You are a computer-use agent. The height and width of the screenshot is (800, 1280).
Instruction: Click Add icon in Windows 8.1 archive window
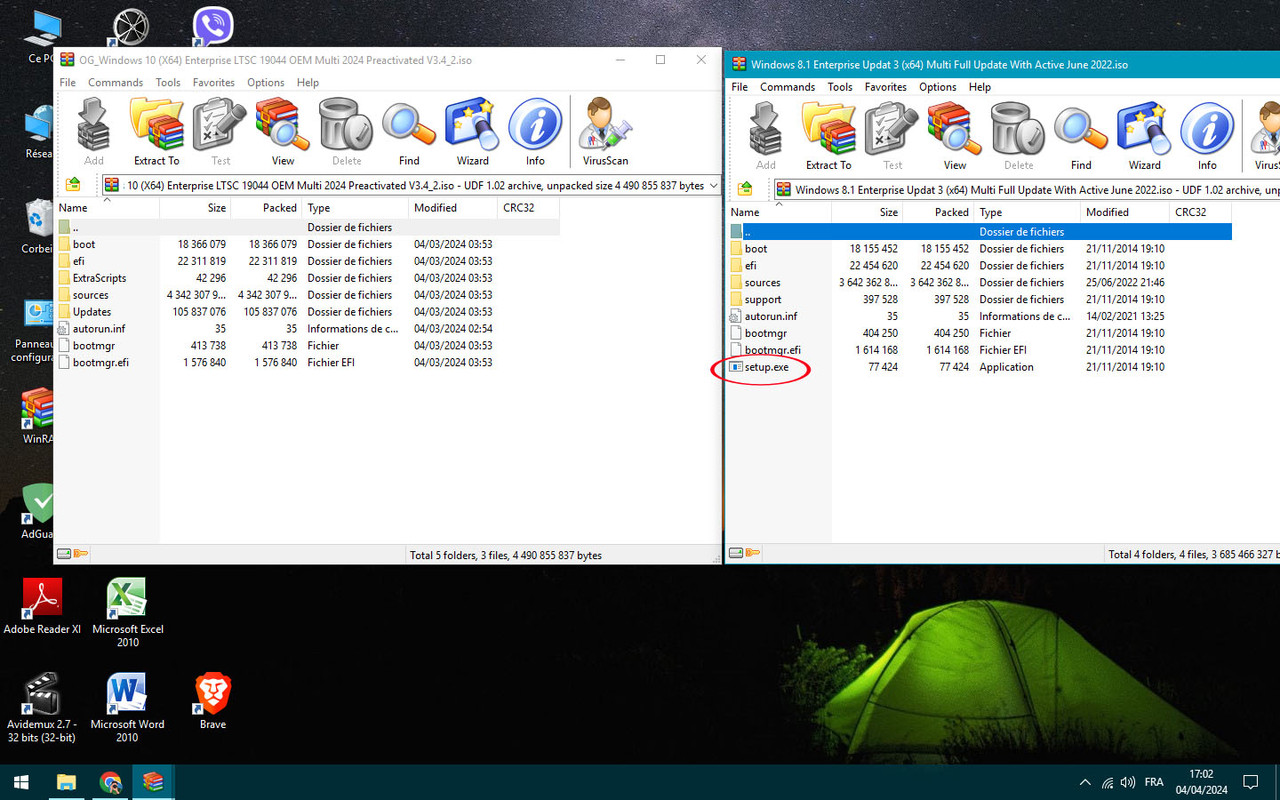pyautogui.click(x=766, y=137)
